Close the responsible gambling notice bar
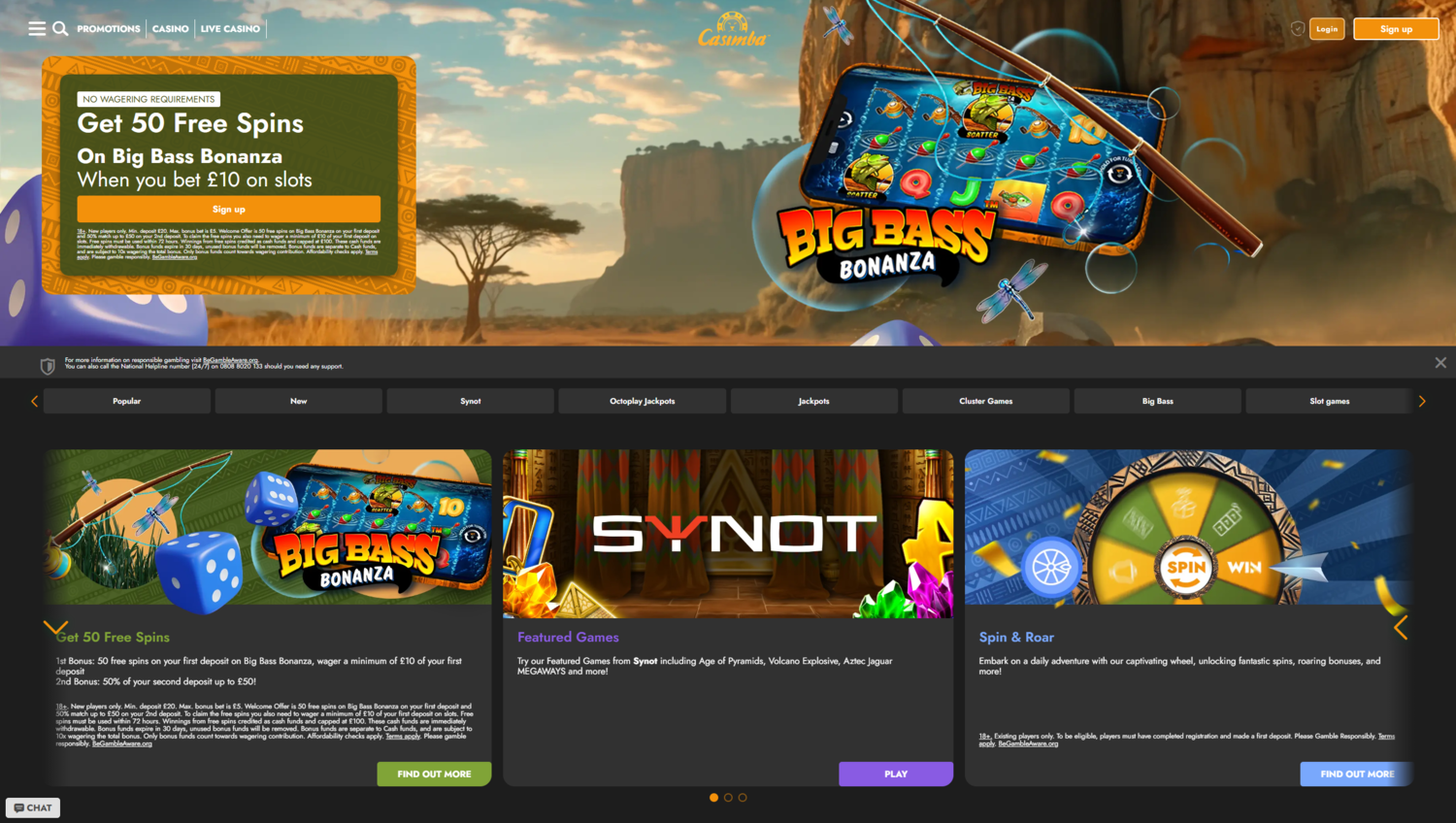 (1440, 362)
